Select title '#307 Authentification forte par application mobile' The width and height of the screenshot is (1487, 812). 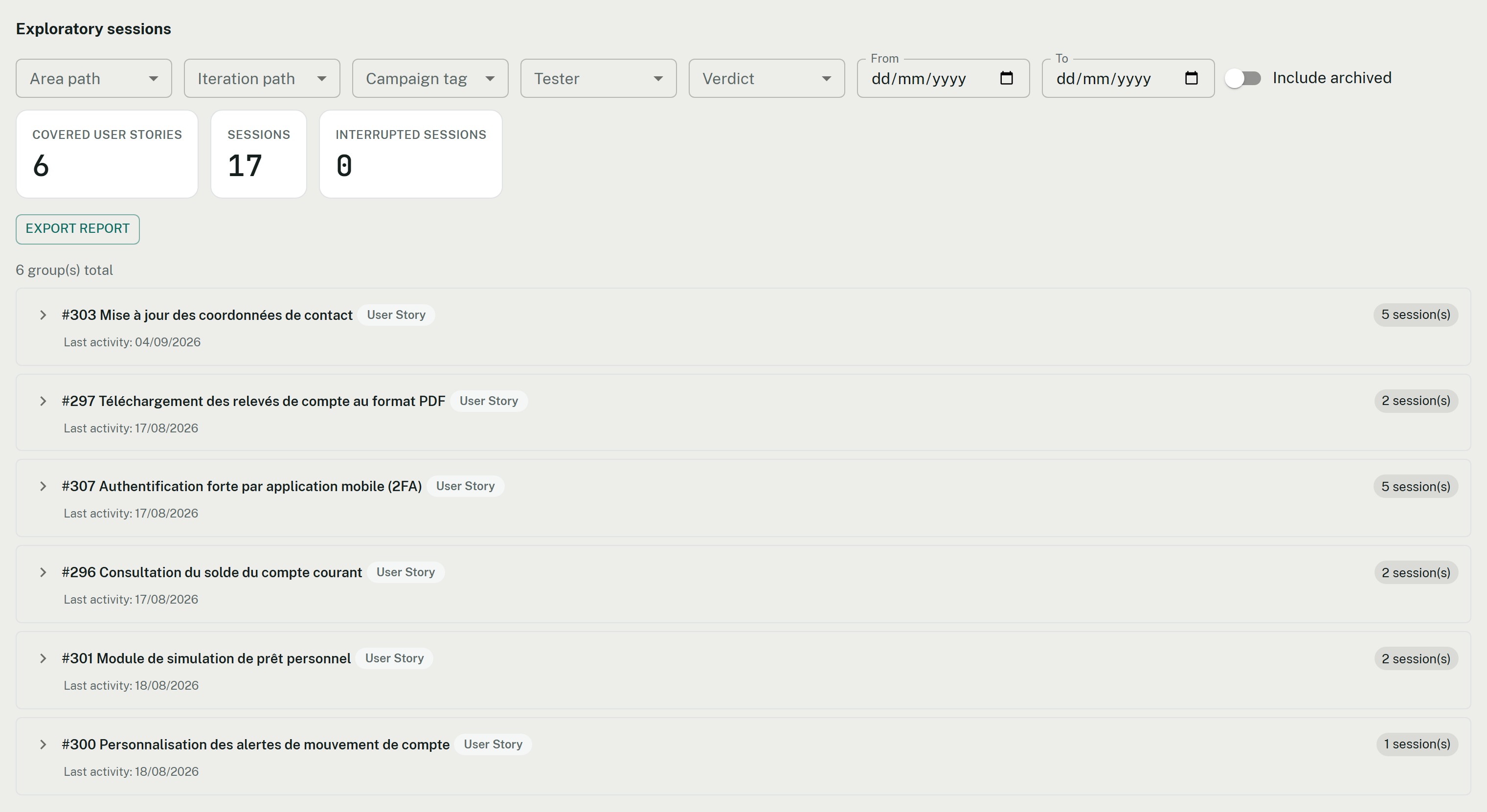(x=242, y=487)
